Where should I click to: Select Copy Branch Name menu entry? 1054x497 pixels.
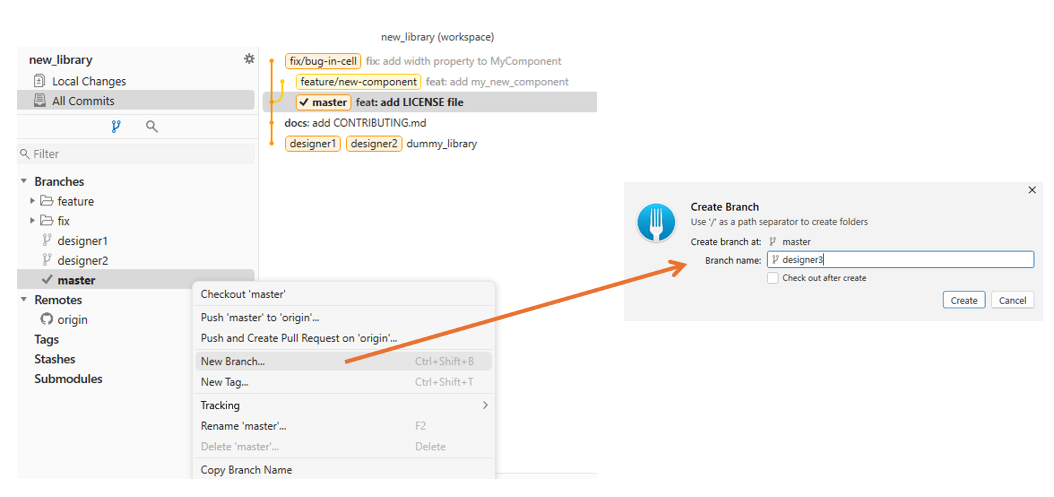(343, 469)
